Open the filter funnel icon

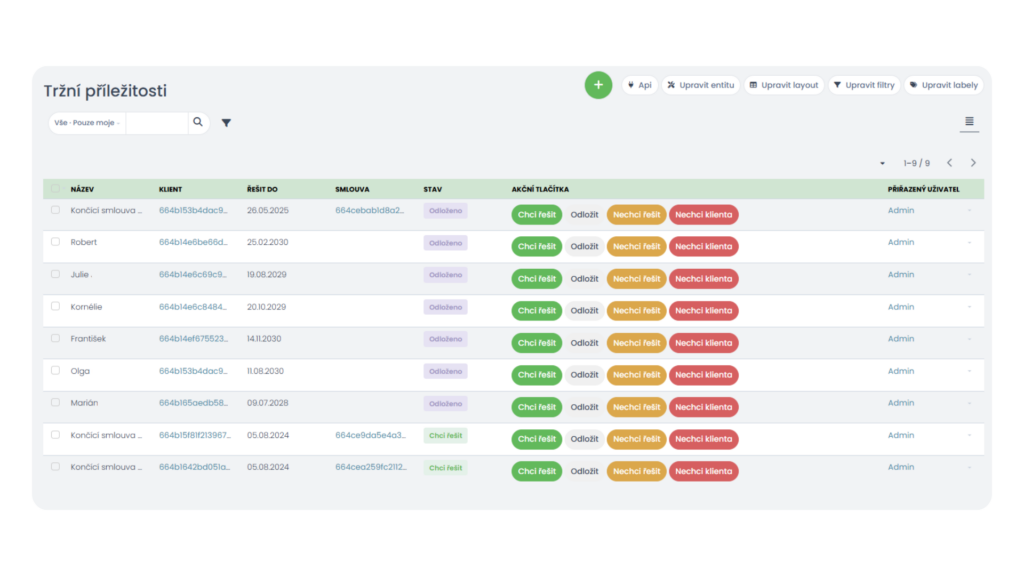pyautogui.click(x=226, y=123)
